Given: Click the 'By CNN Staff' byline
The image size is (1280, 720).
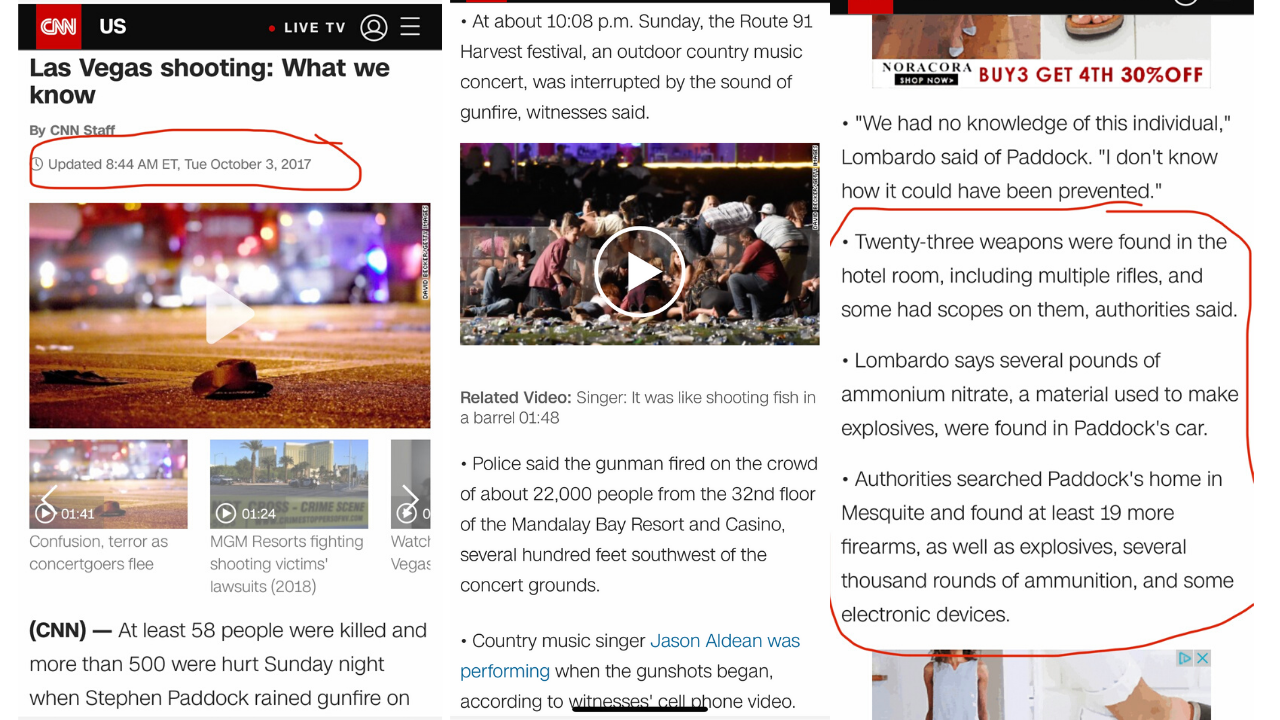Looking at the screenshot, I should pyautogui.click(x=72, y=130).
